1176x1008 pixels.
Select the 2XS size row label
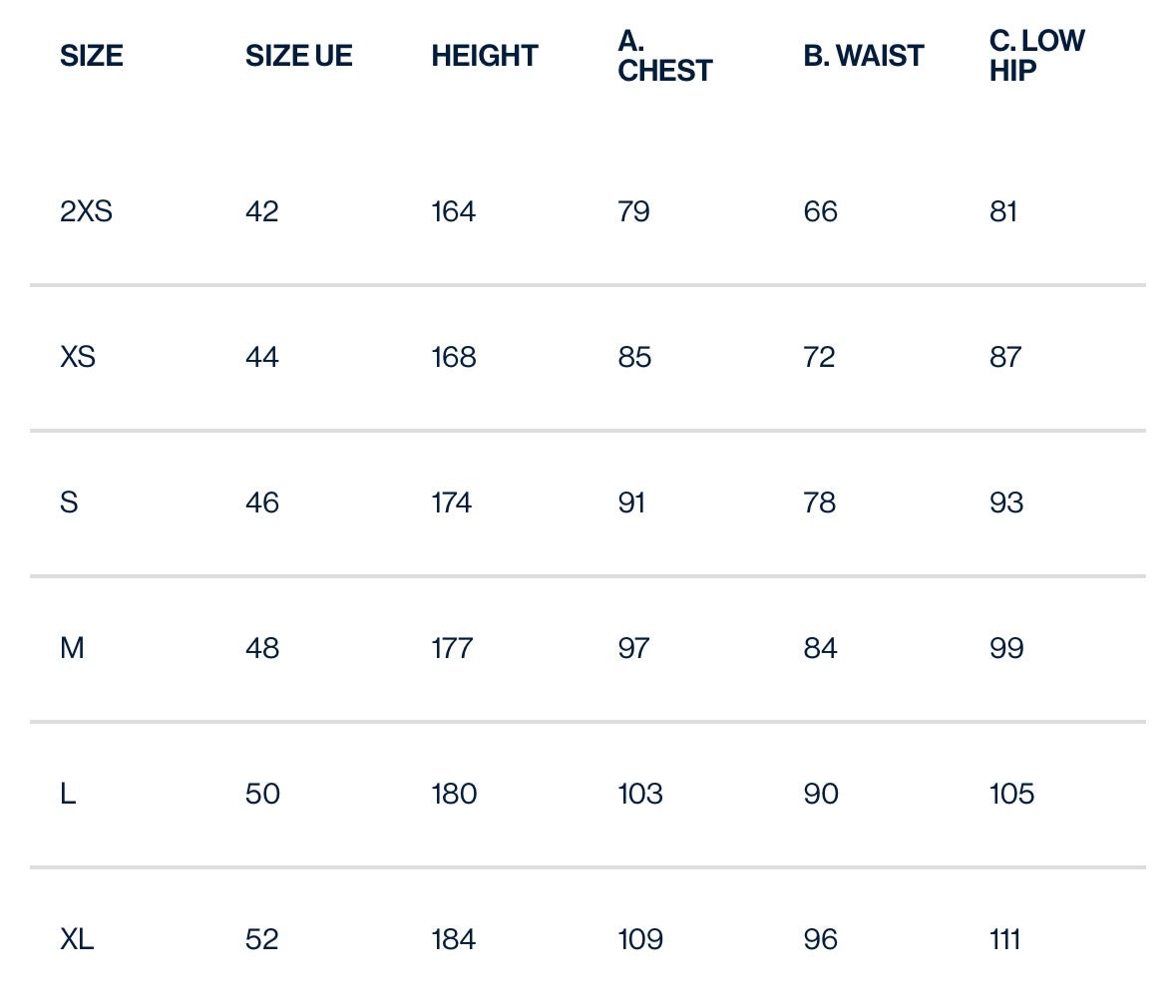[x=86, y=211]
